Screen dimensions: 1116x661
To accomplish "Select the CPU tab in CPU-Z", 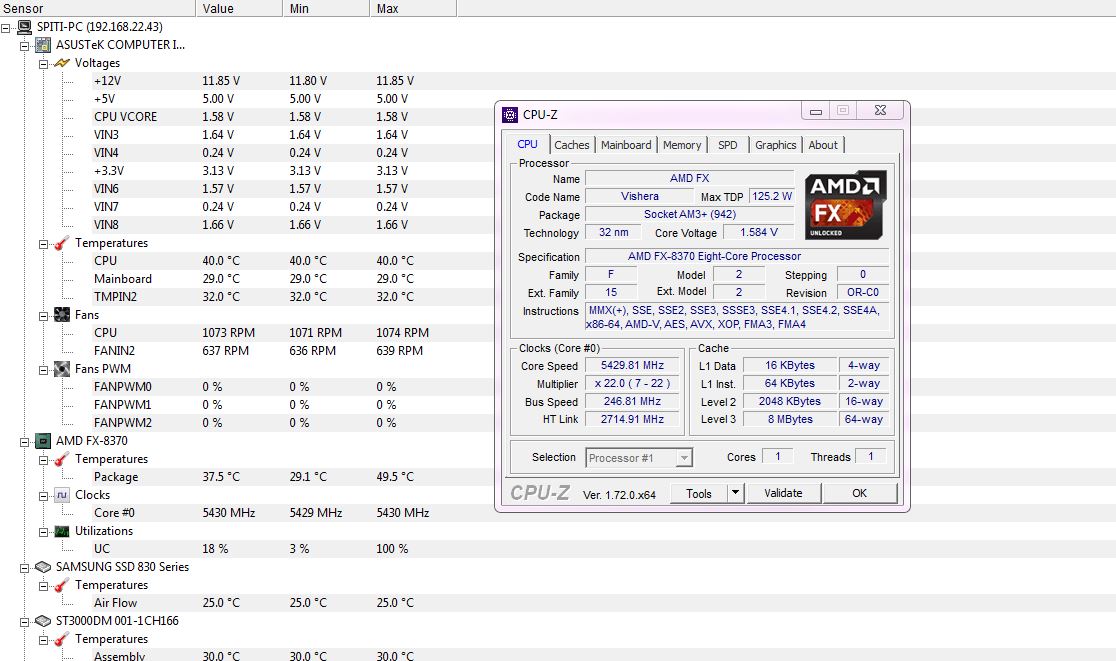I will (x=527, y=144).
